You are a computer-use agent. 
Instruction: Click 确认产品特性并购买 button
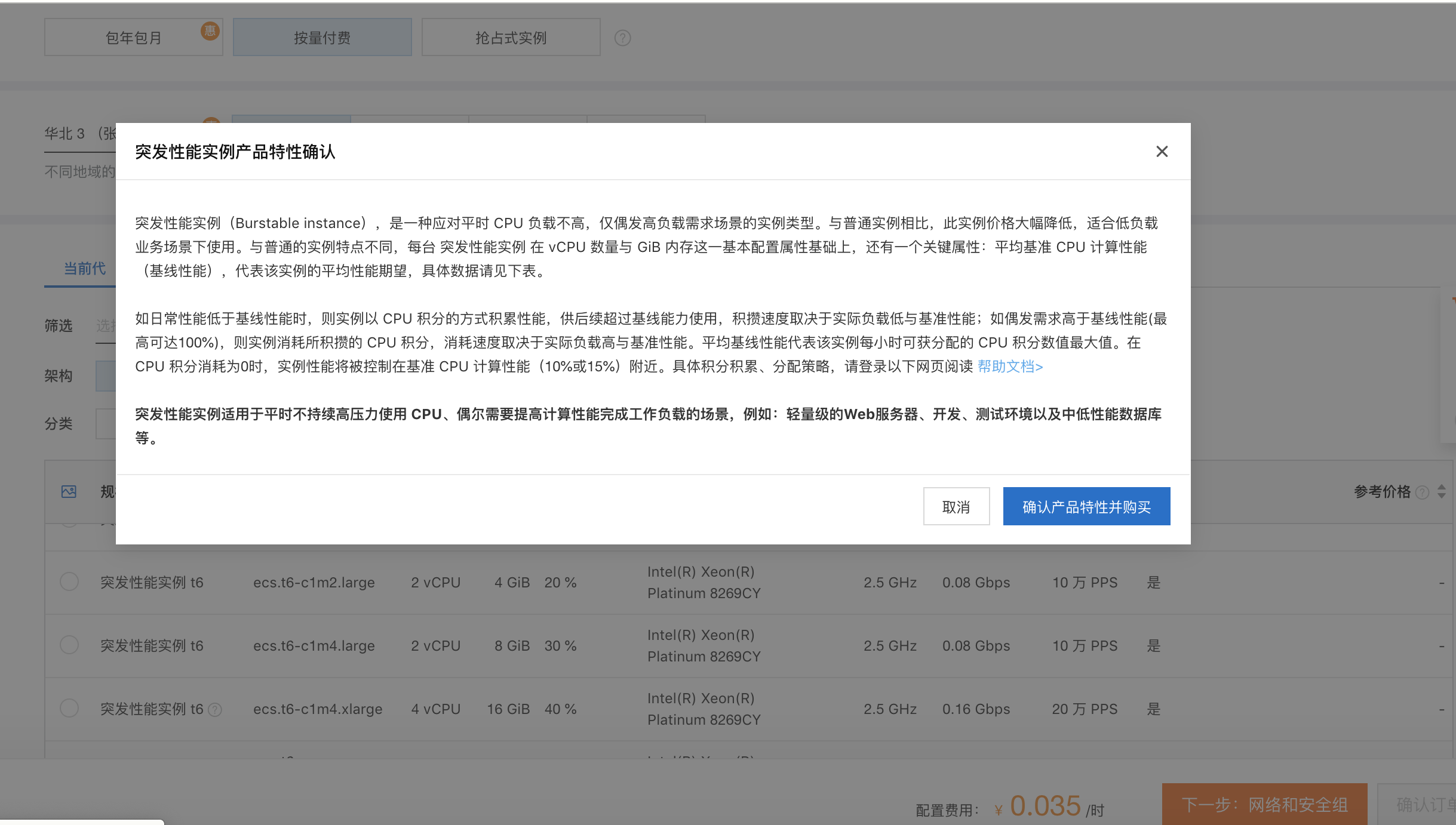pyautogui.click(x=1086, y=507)
